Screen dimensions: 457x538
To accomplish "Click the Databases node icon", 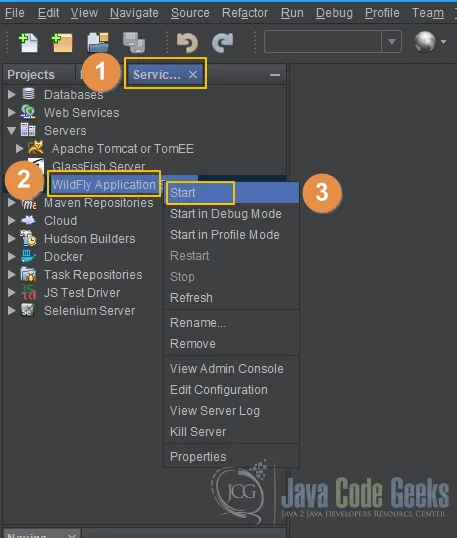I will click(28, 94).
